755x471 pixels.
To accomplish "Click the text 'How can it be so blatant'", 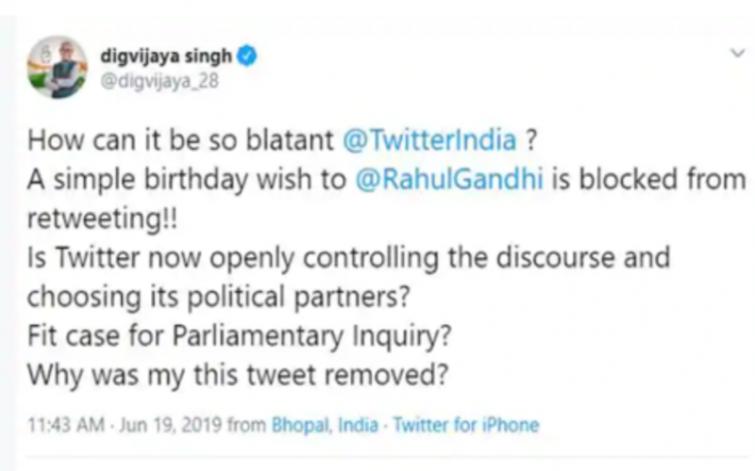I will tap(180, 141).
